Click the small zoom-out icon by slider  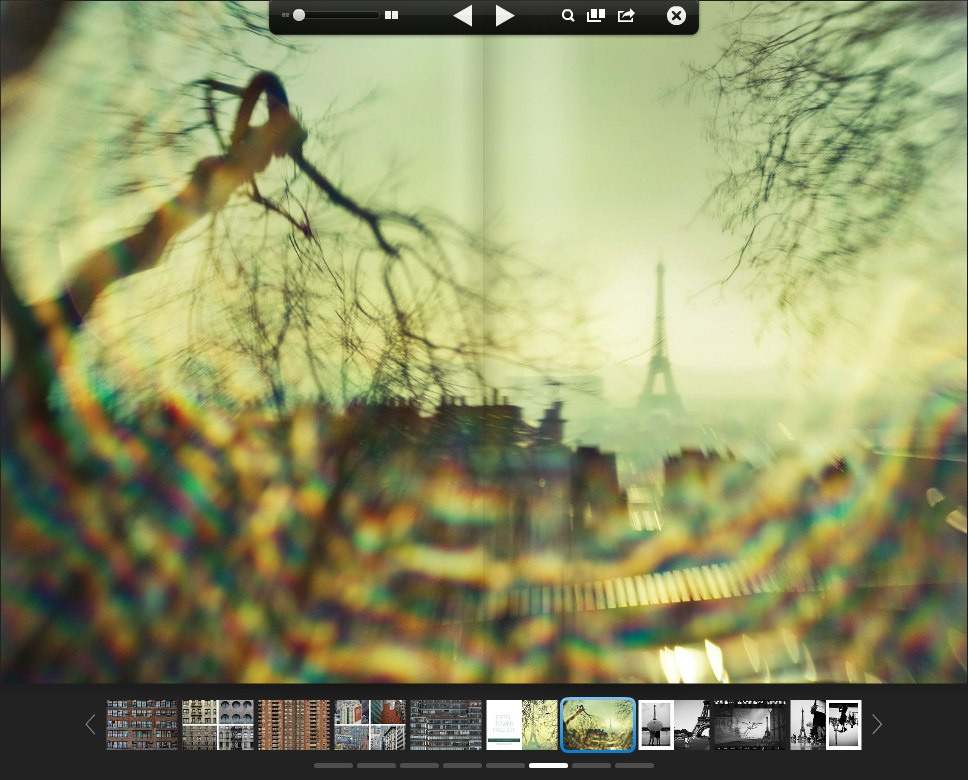(285, 16)
